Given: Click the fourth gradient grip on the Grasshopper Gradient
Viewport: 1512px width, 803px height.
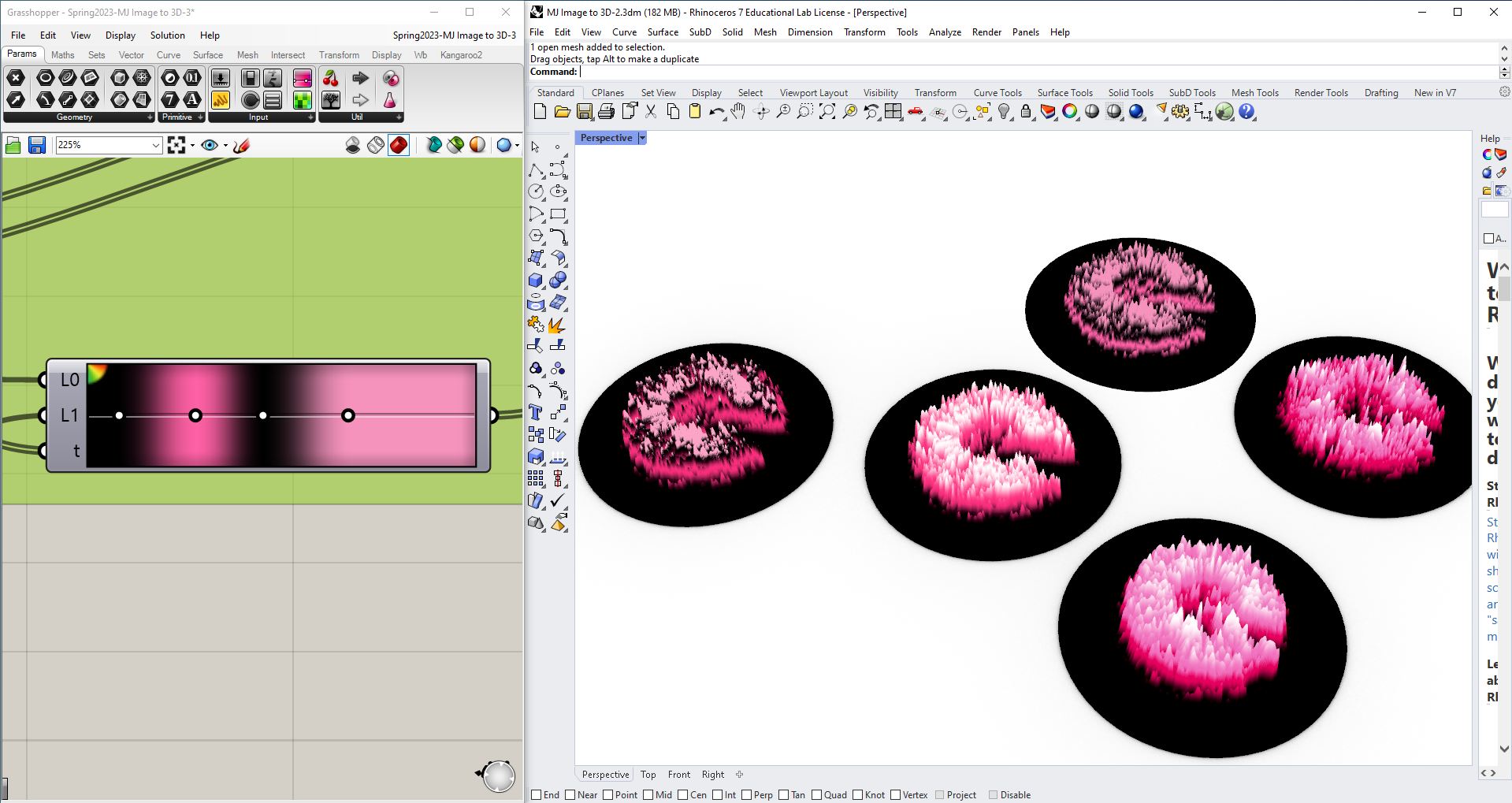Looking at the screenshot, I should point(348,415).
